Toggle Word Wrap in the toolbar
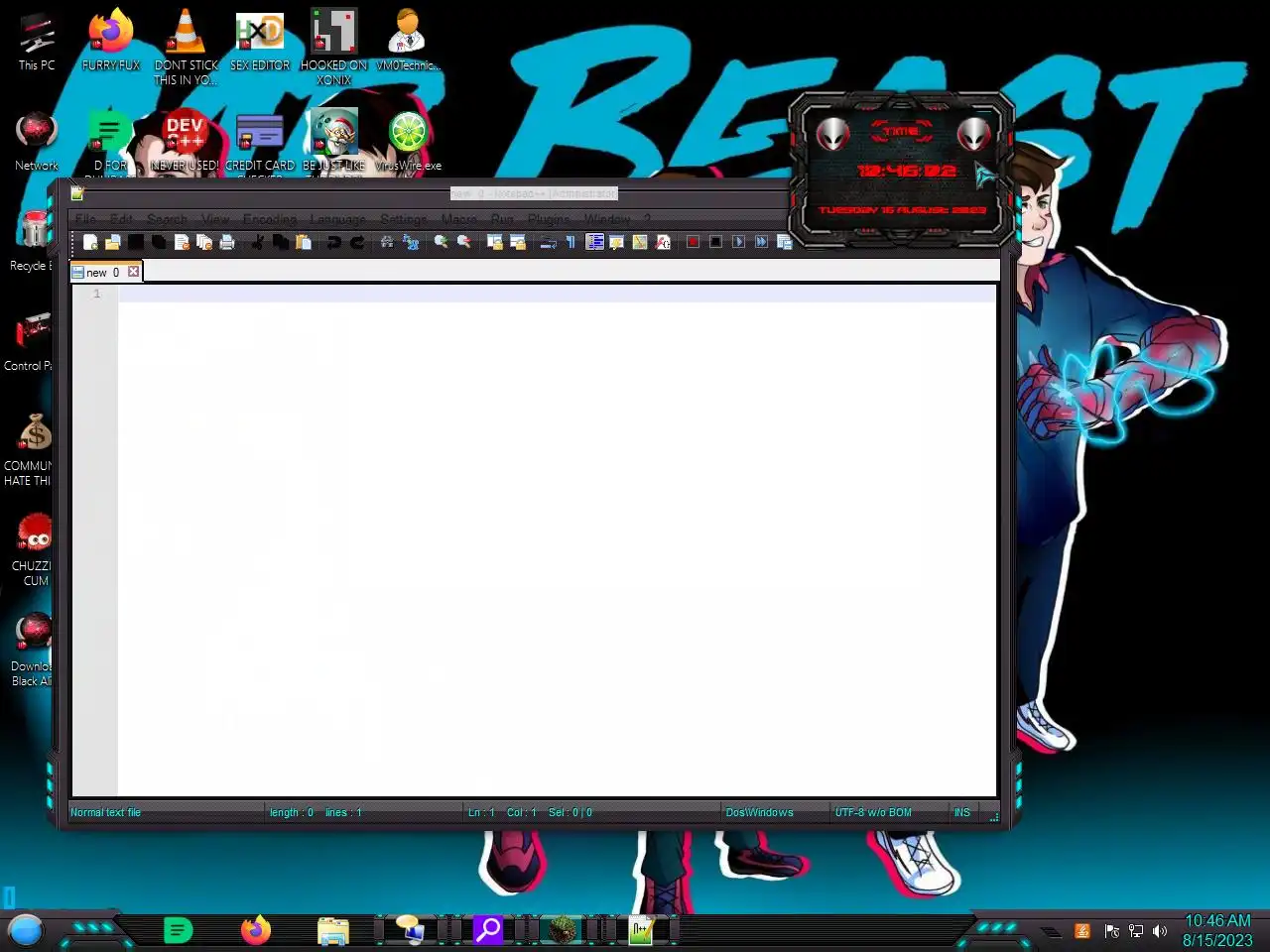Viewport: 1270px width, 952px height. click(549, 242)
